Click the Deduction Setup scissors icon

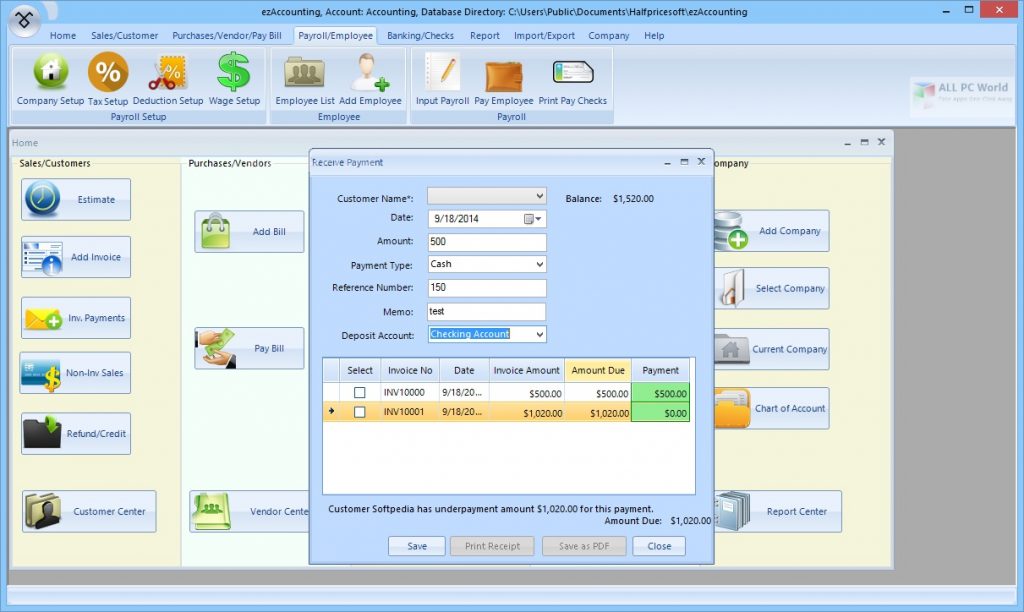tap(168, 72)
